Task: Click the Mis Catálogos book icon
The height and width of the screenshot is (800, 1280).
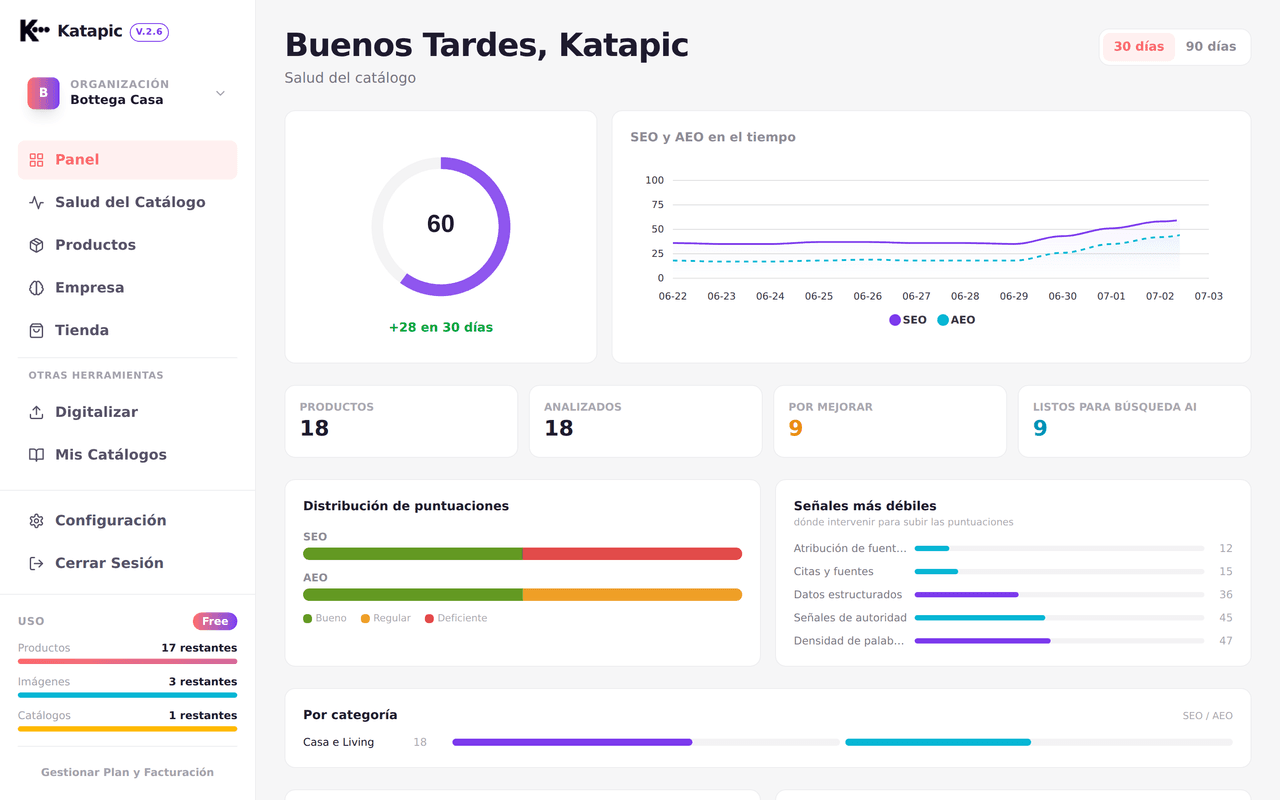Action: pyautogui.click(x=37, y=455)
